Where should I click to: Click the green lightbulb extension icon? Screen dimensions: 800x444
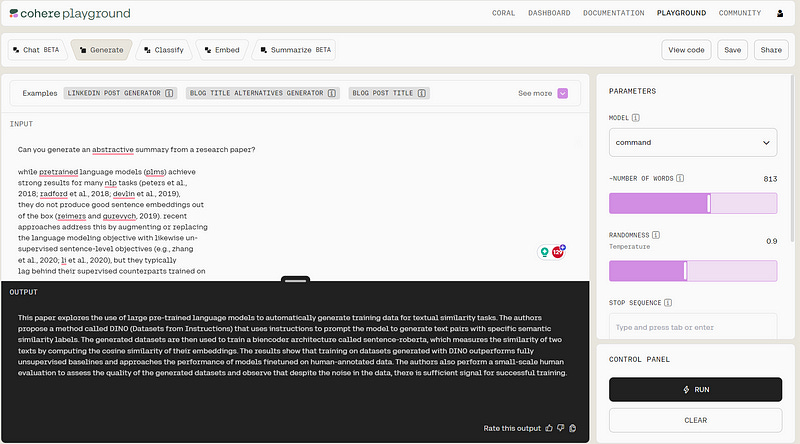(x=544, y=252)
